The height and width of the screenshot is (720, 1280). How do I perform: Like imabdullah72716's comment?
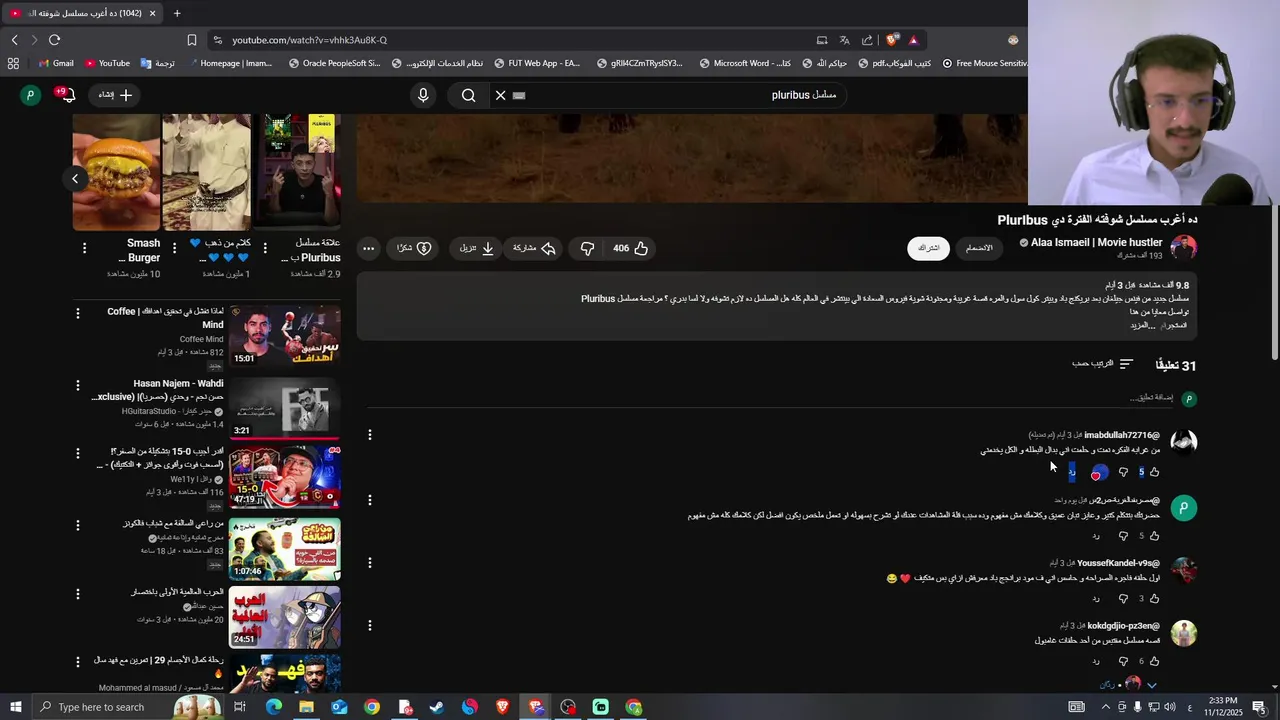pos(1155,472)
